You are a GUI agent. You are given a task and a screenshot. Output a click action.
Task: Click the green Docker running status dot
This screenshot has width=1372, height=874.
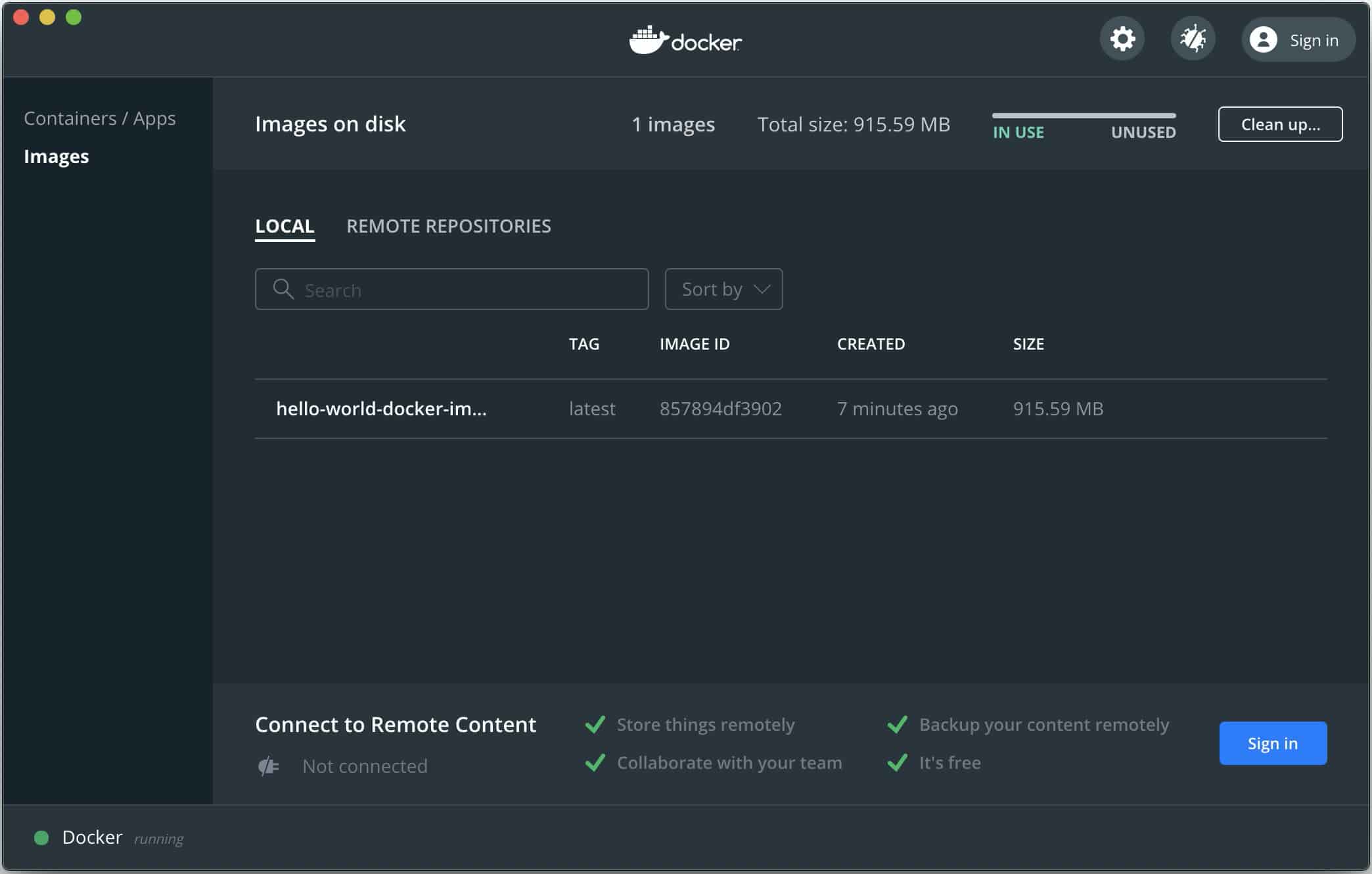[x=41, y=838]
